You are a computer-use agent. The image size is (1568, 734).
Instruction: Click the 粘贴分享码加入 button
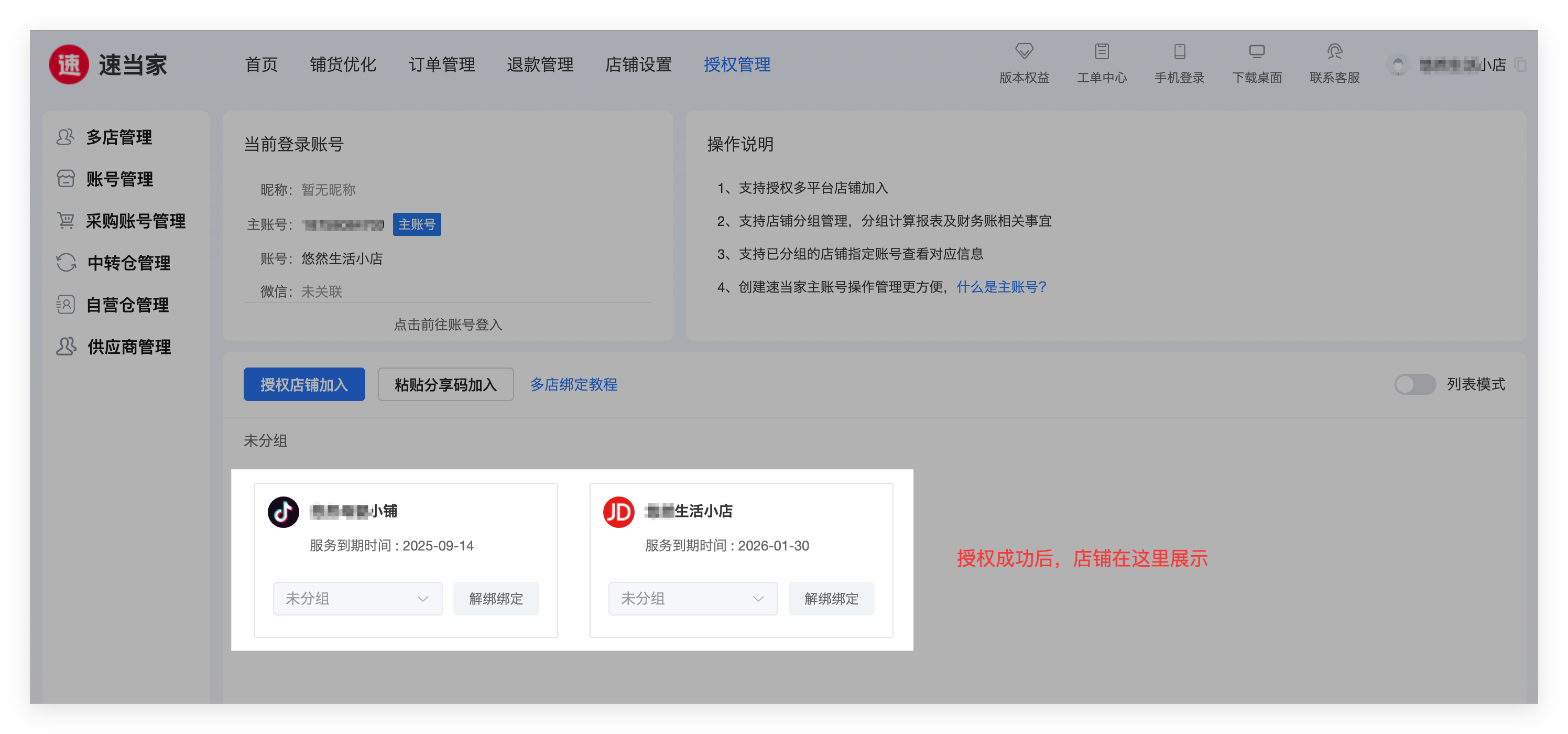(445, 384)
